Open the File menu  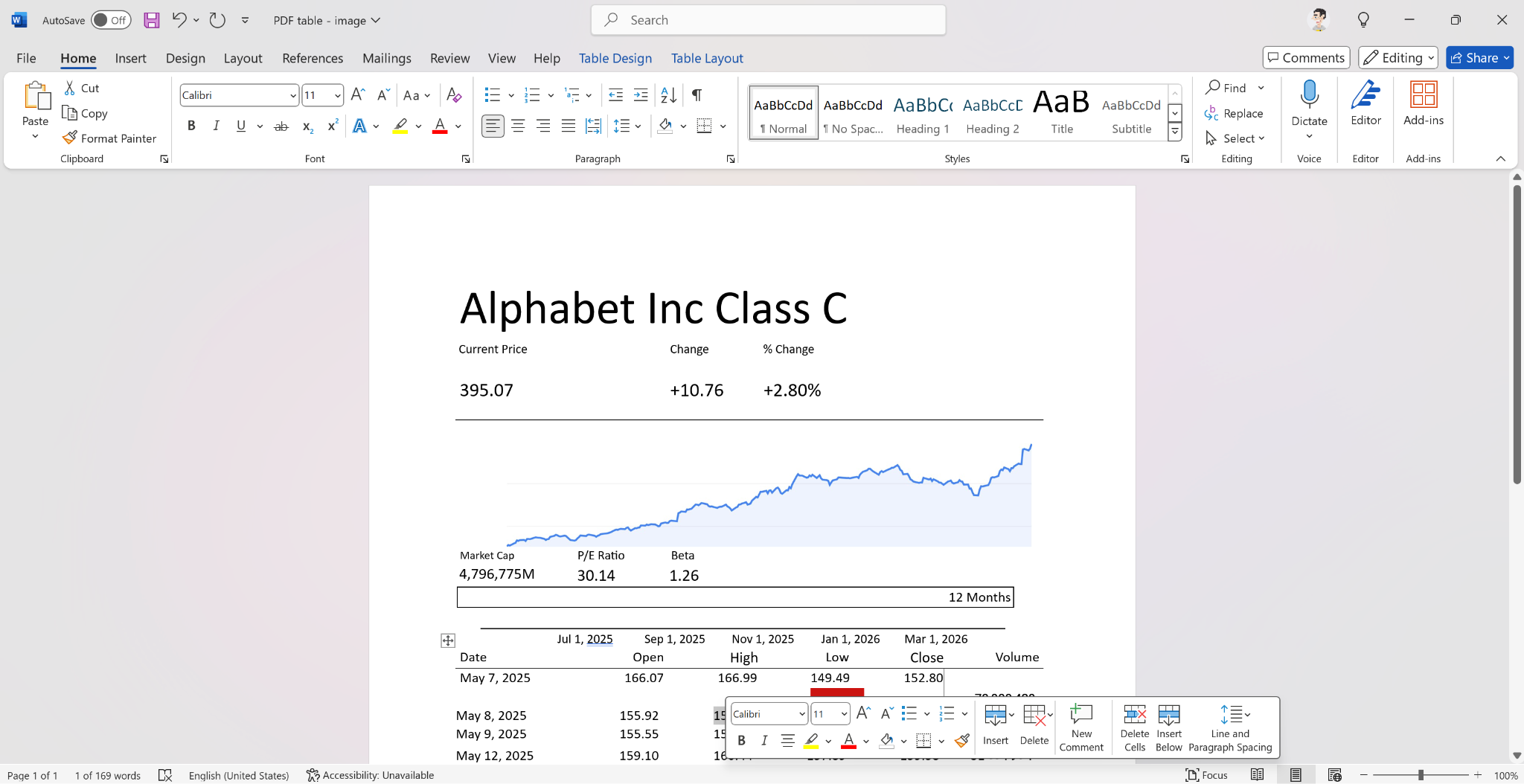(x=26, y=58)
